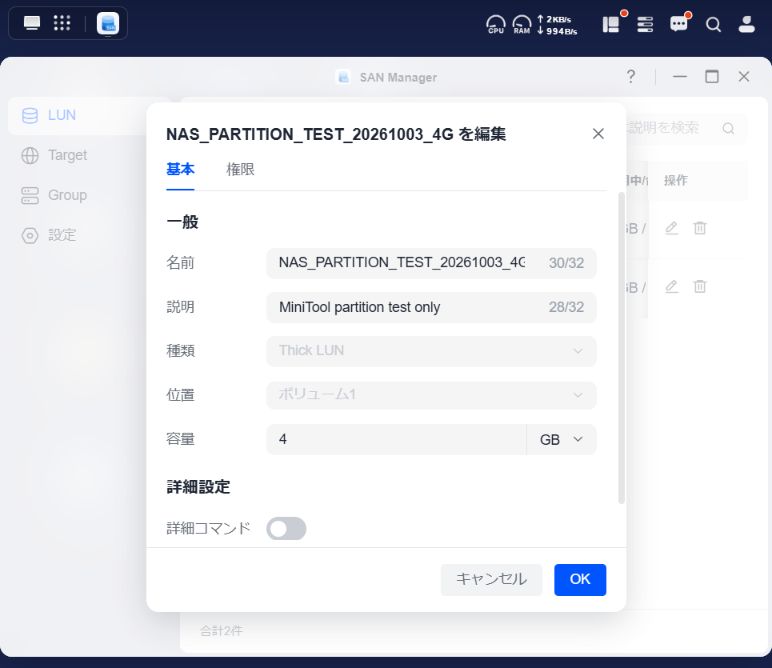The height and width of the screenshot is (668, 772).
Task: Edit the second LUN row pencil icon
Action: click(671, 286)
